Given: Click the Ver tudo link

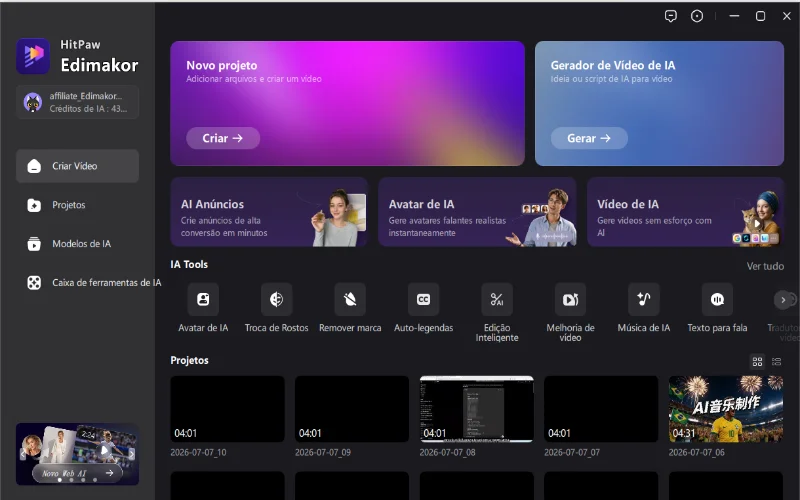Looking at the screenshot, I should [765, 266].
